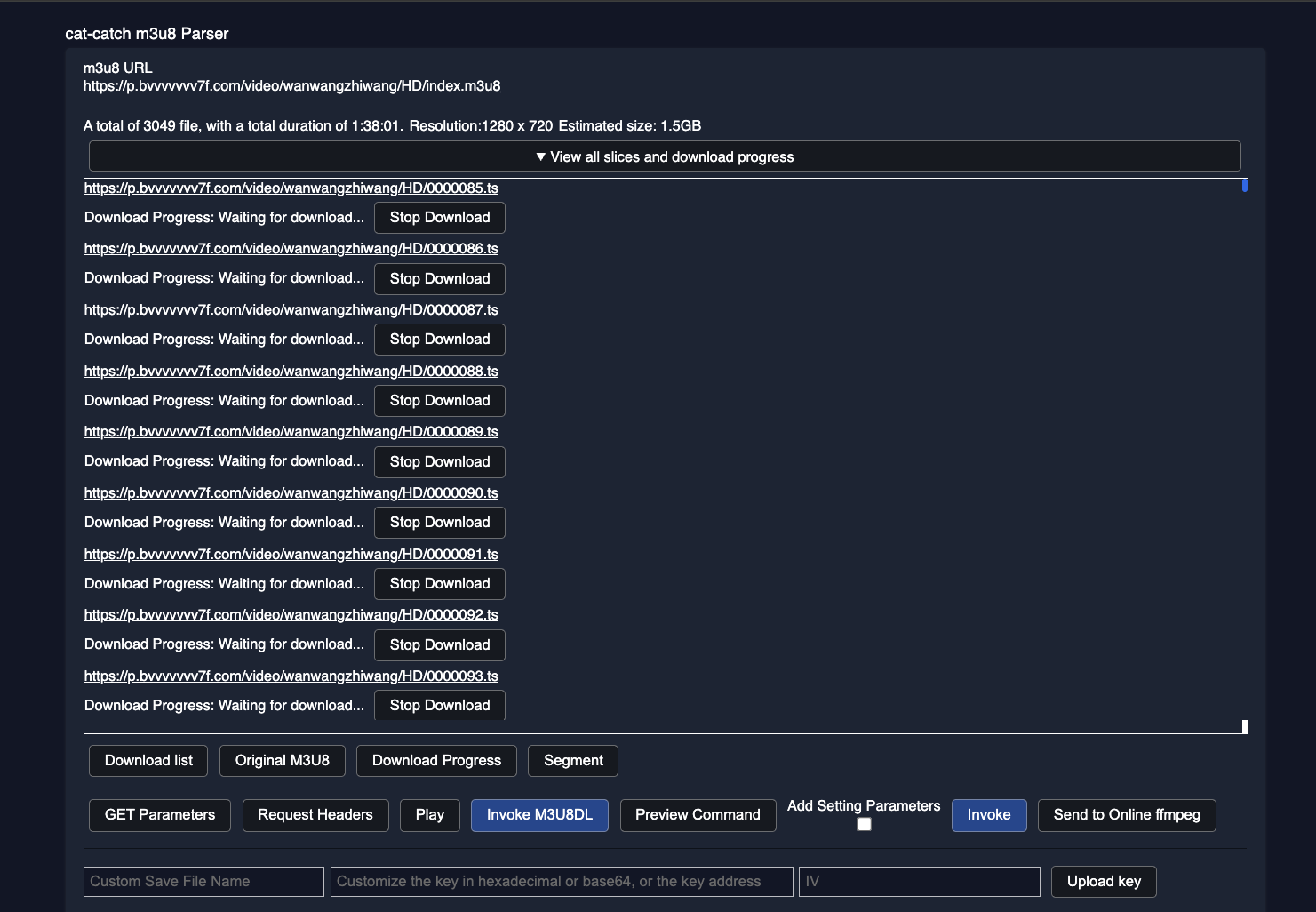Stop download of segment 0000086.ts

[x=439, y=279]
